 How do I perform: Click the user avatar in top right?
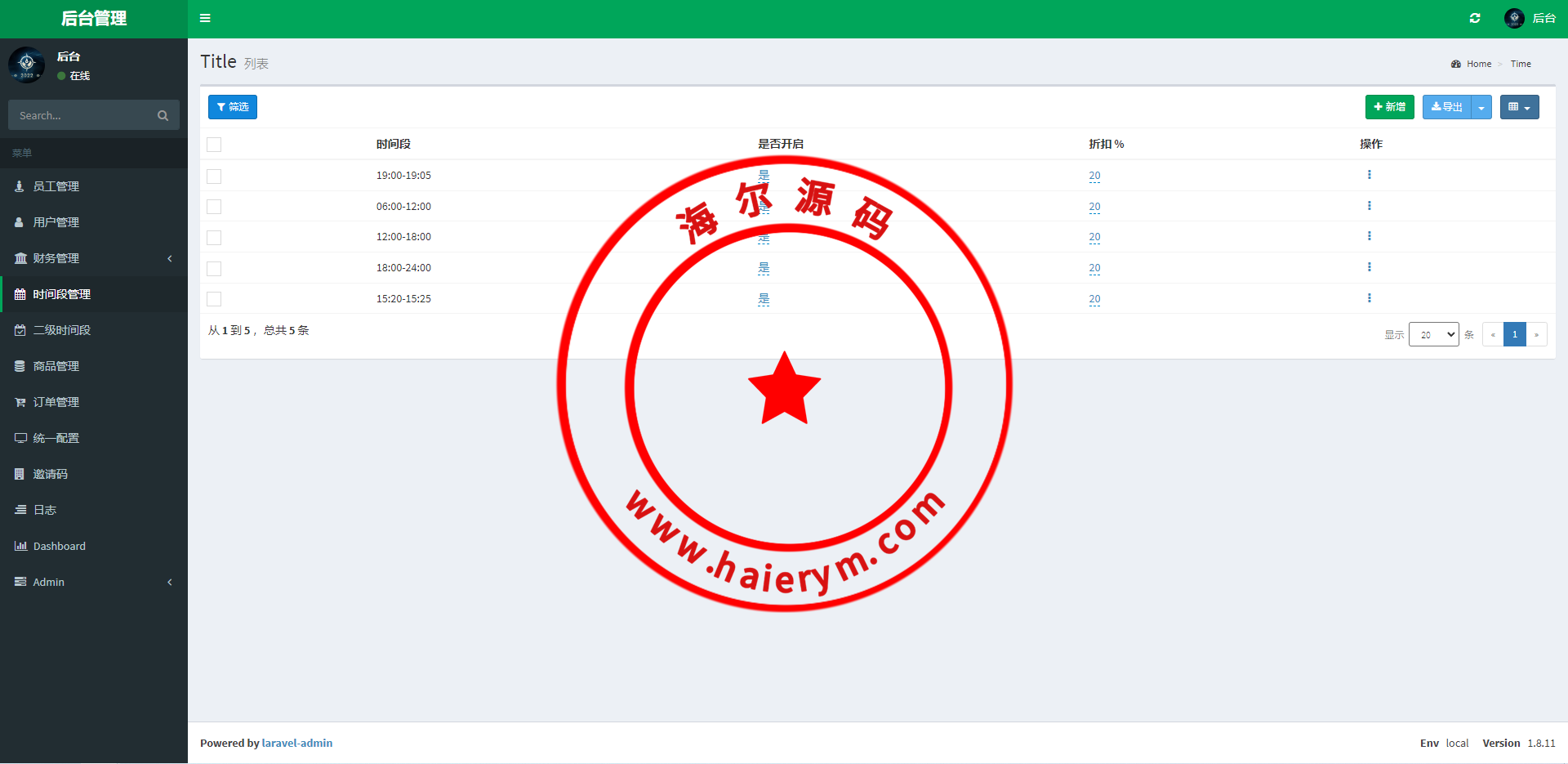pos(1514,18)
